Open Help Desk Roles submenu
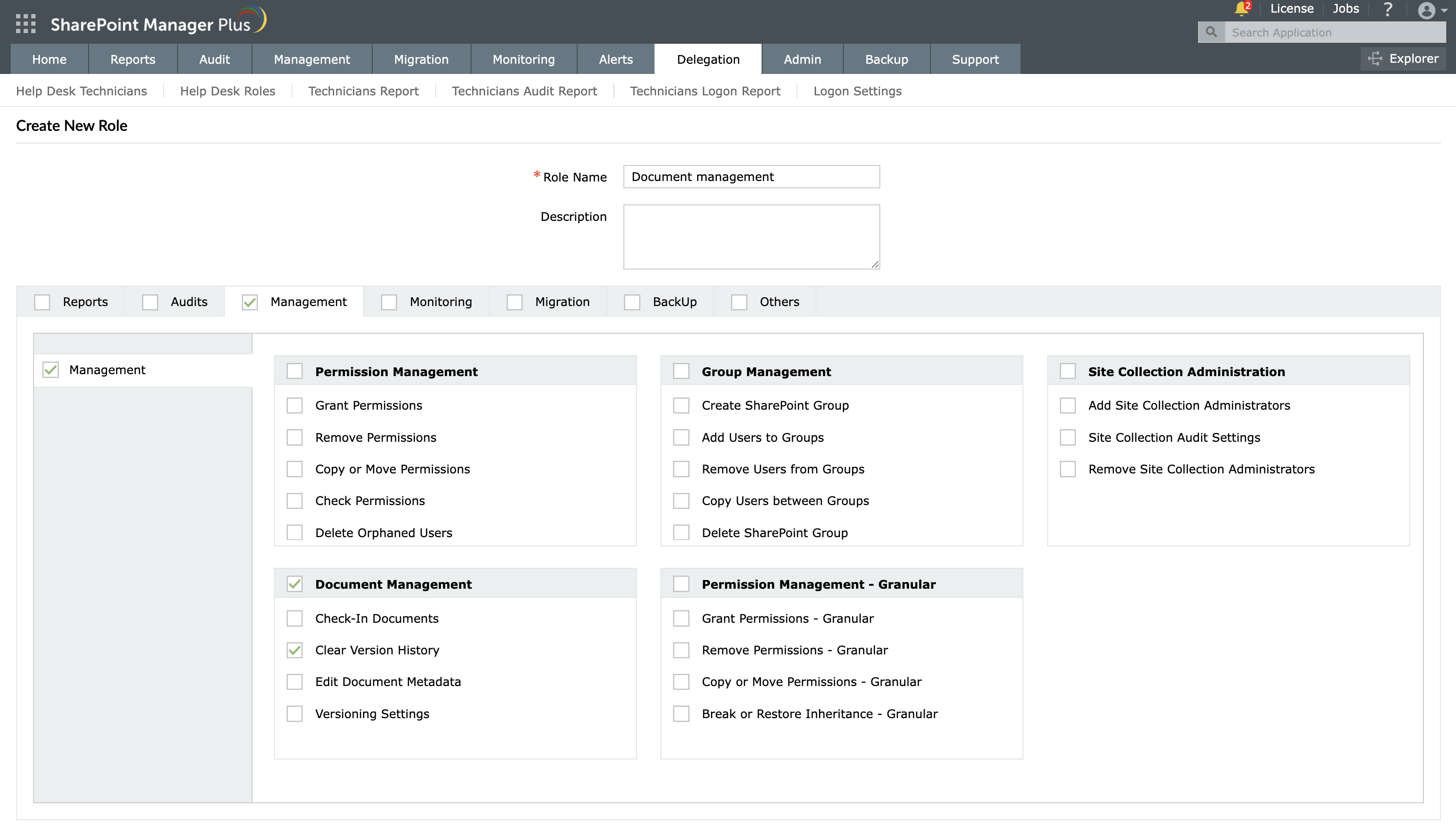The image size is (1456, 831). (x=228, y=91)
